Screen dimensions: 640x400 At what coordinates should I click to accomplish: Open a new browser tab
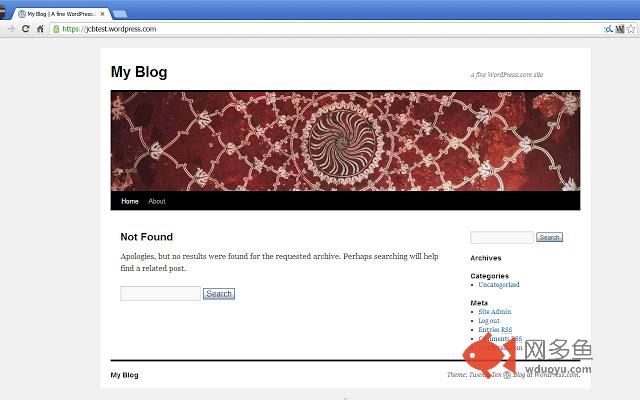120,14
